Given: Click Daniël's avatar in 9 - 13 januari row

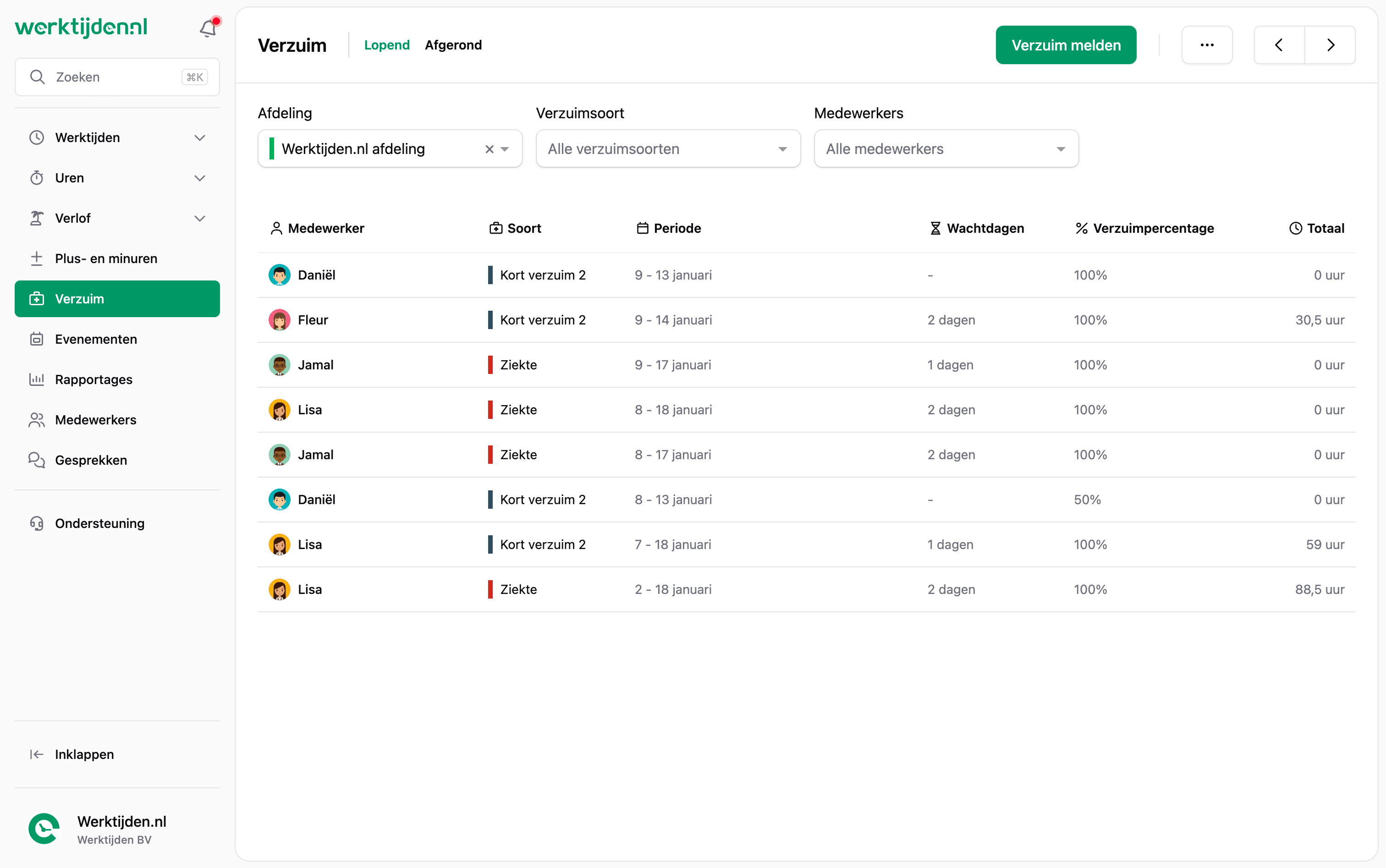Looking at the screenshot, I should 280,275.
